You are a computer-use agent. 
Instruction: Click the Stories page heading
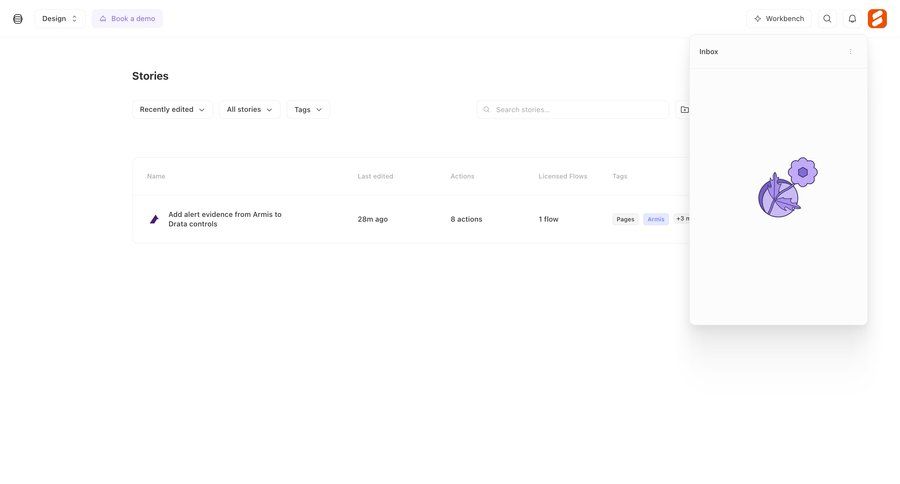pyautogui.click(x=150, y=76)
